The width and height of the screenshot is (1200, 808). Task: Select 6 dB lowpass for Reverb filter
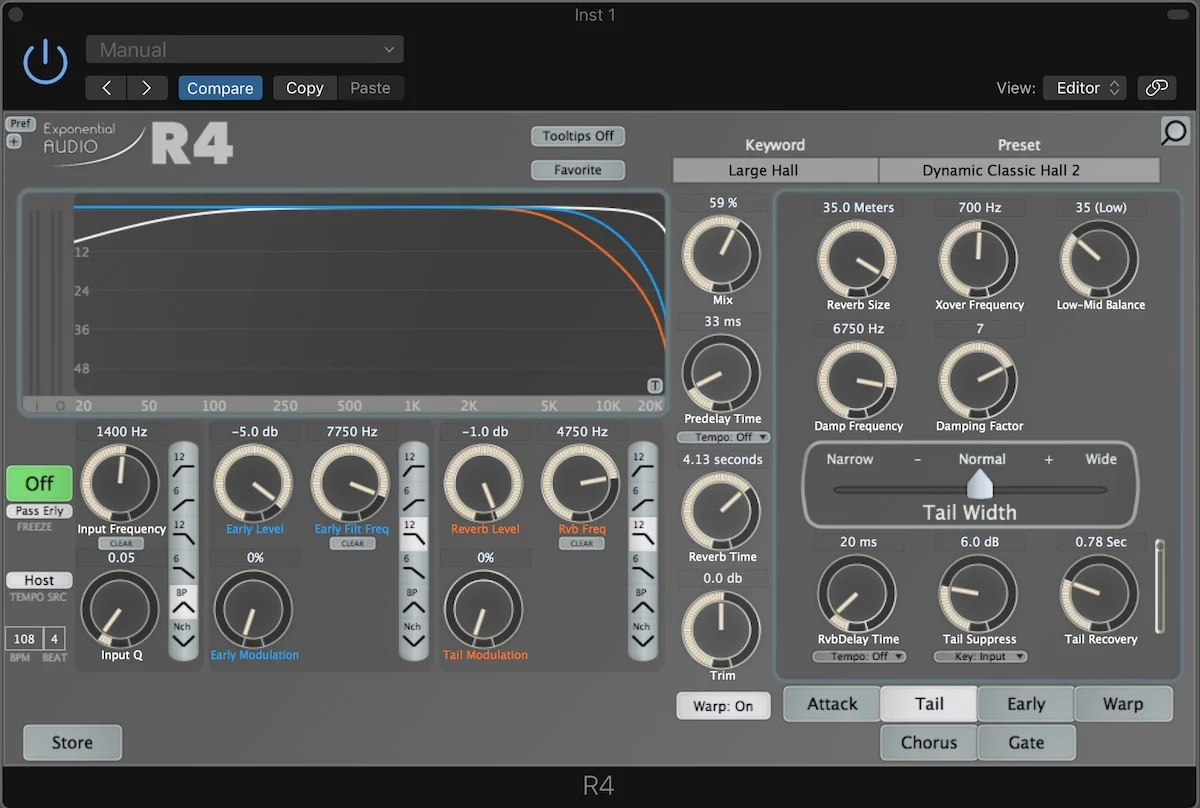click(642, 567)
